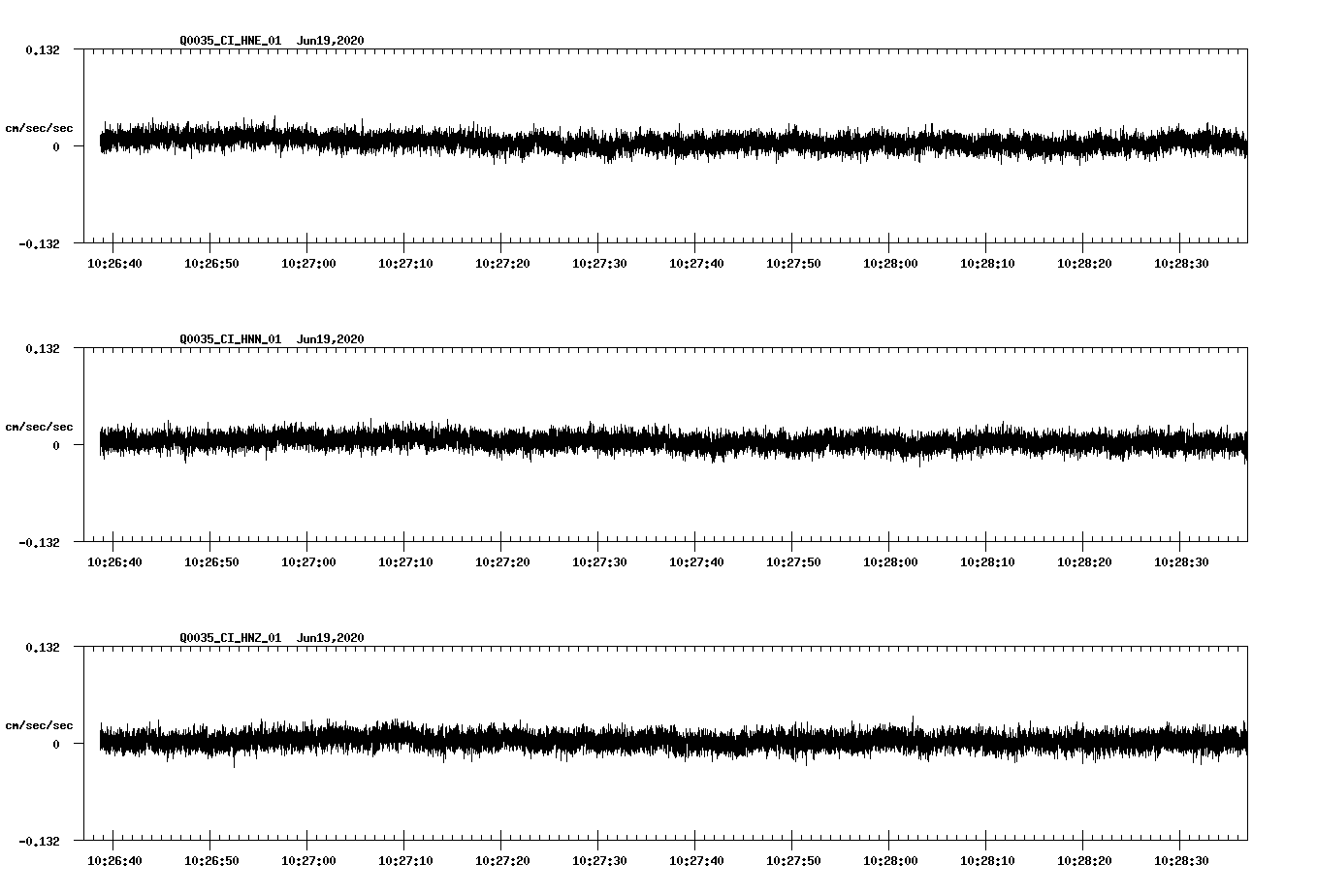Image resolution: width=1317 pixels, height=896 pixels.
Task: Click the 10:27:50 time label on HNN axis
Action: pos(793,562)
